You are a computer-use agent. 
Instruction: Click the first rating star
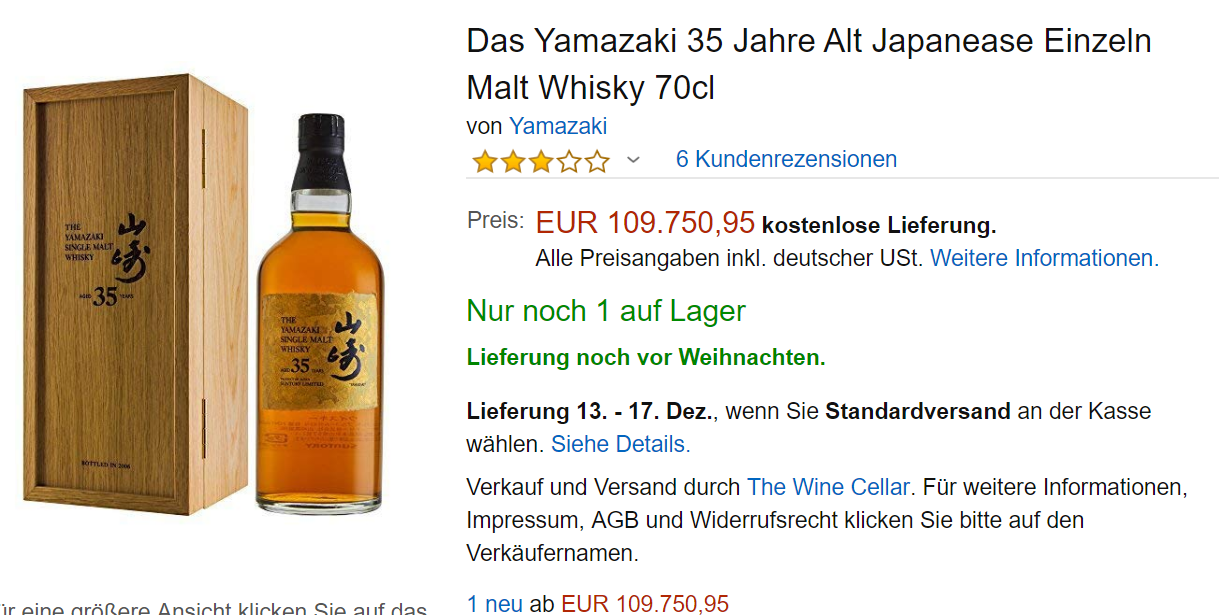tap(485, 161)
